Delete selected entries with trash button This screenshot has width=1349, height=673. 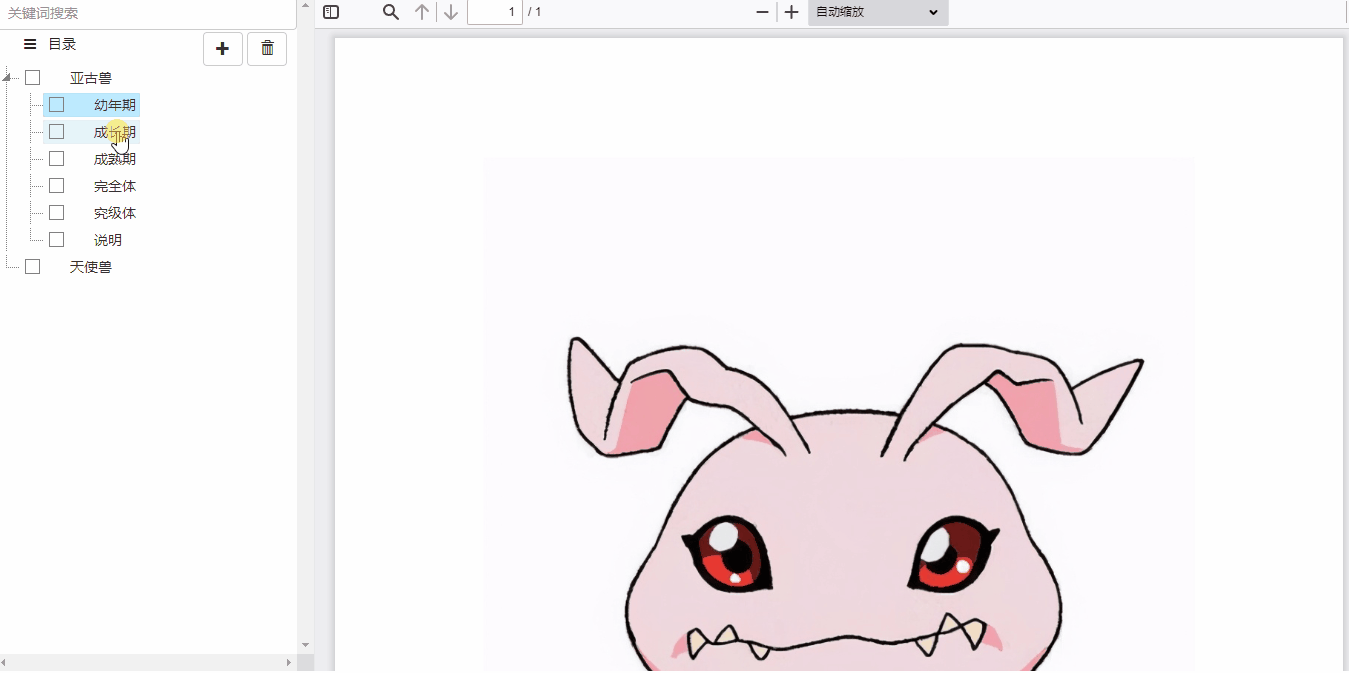click(x=267, y=48)
